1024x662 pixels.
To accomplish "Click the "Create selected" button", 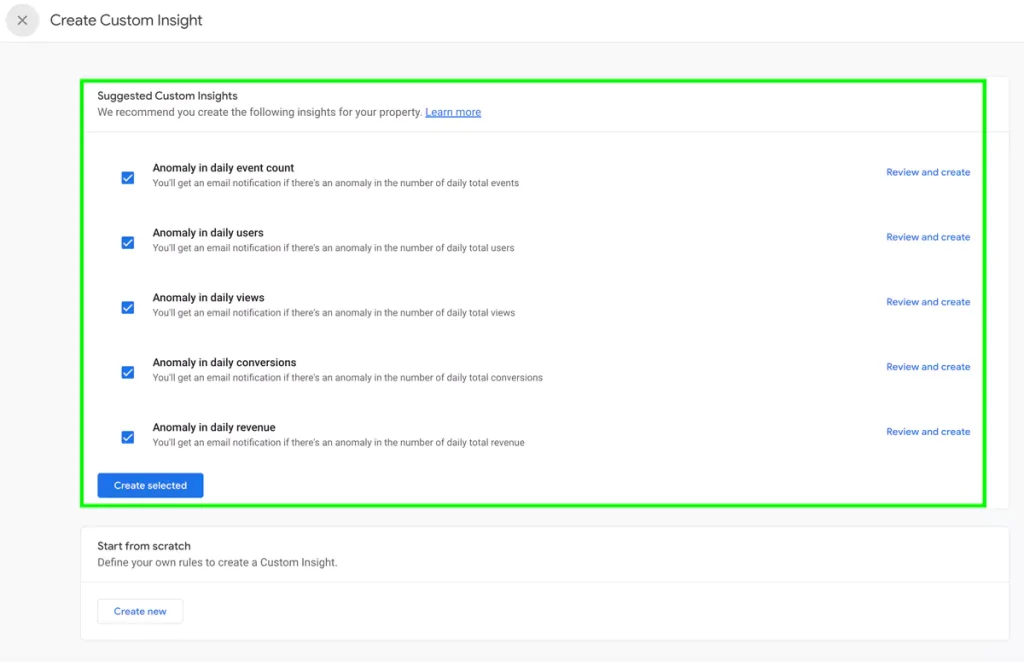I will pos(150,485).
